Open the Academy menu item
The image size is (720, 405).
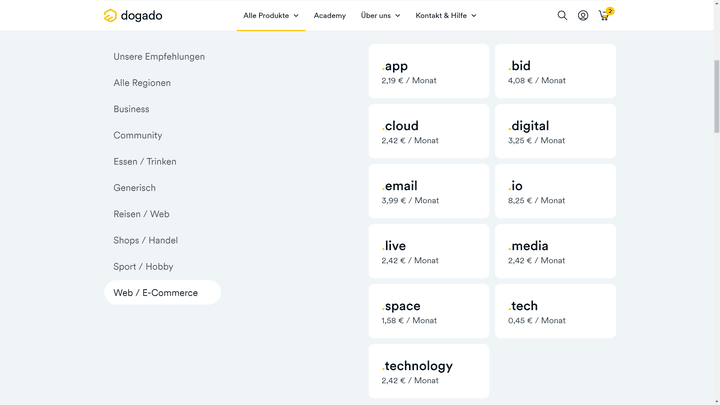tap(329, 15)
